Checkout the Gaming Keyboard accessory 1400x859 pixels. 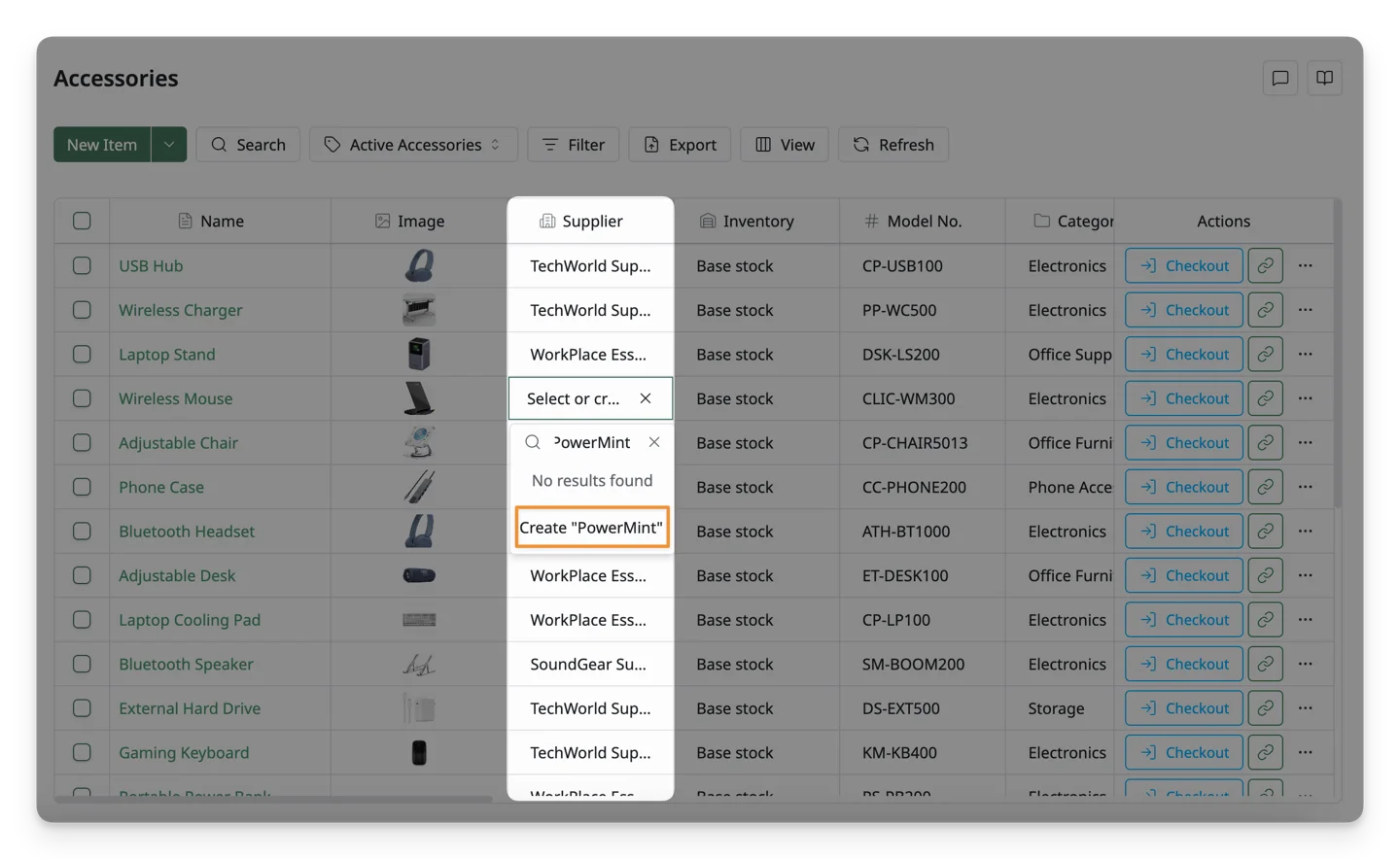pyautogui.click(x=1183, y=752)
